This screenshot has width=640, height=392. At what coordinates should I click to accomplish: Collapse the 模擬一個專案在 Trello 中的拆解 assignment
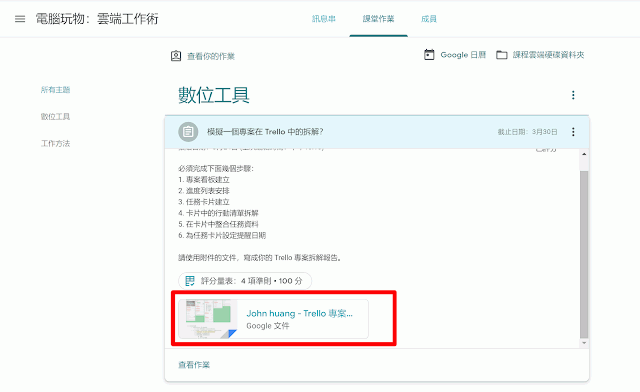pyautogui.click(x=265, y=132)
